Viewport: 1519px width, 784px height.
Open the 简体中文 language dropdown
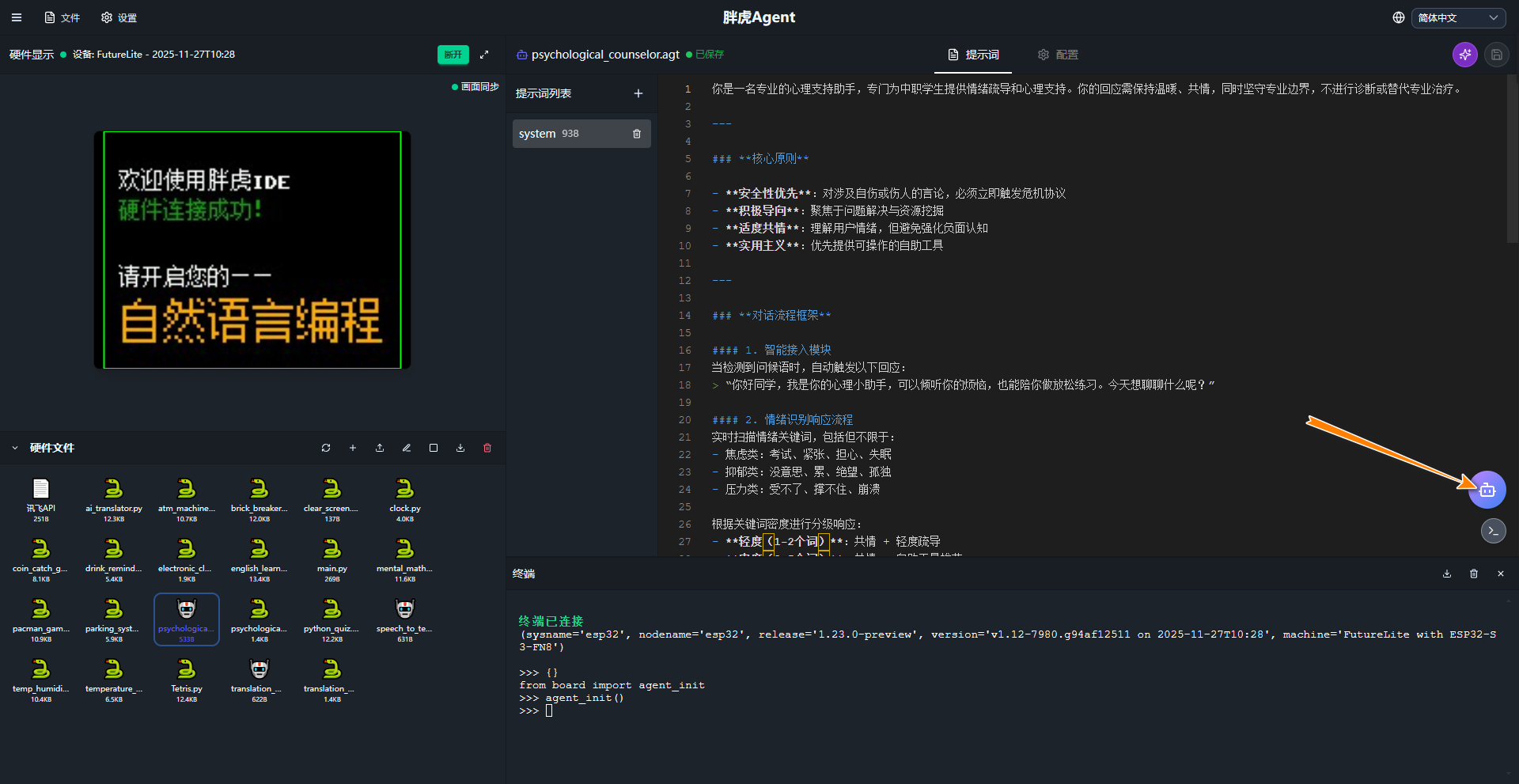[x=1457, y=17]
